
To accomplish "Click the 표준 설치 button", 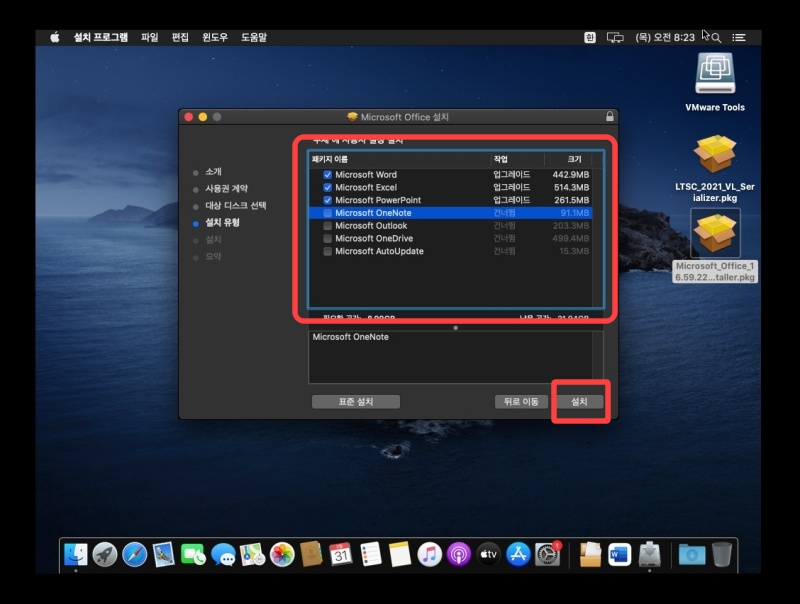I will point(356,402).
